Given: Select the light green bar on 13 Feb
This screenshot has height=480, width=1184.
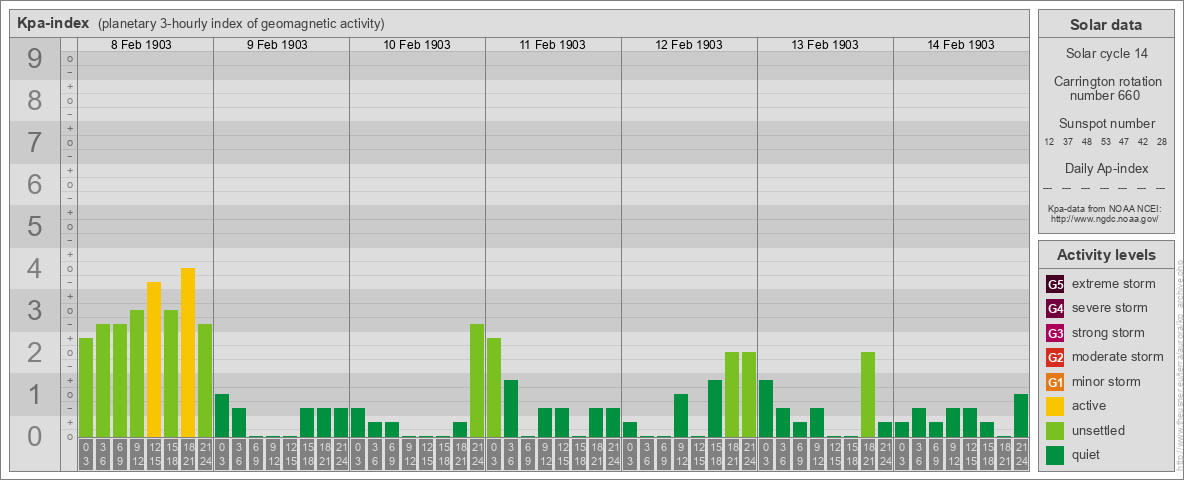Looking at the screenshot, I should coord(868,394).
